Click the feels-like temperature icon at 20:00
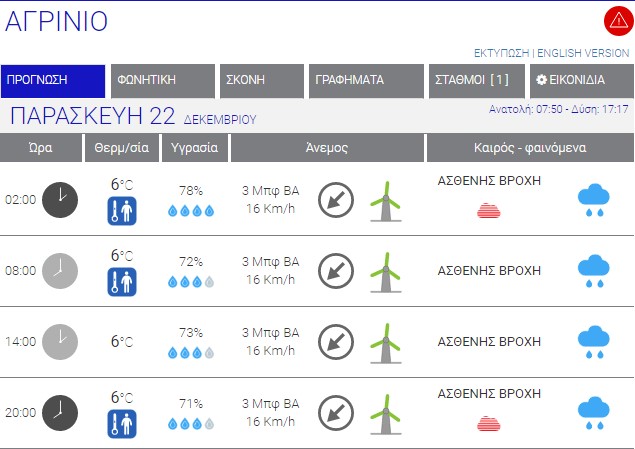 121,423
